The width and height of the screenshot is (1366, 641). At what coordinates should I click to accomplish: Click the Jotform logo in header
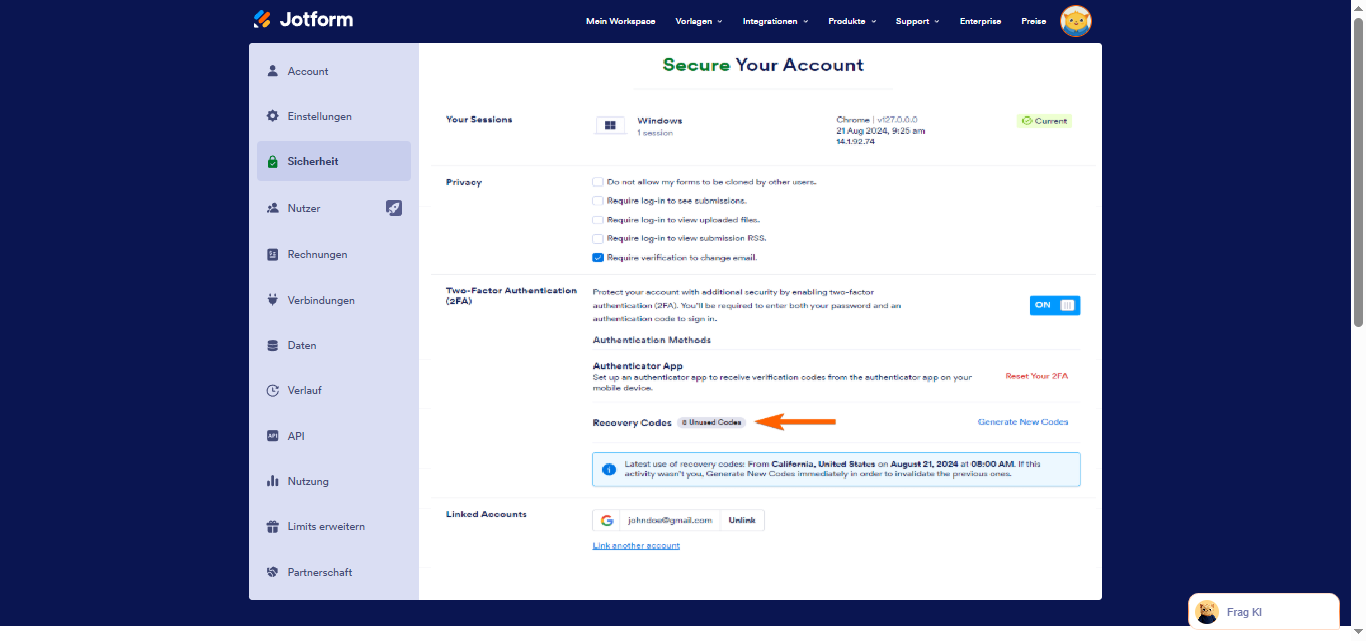pos(303,20)
